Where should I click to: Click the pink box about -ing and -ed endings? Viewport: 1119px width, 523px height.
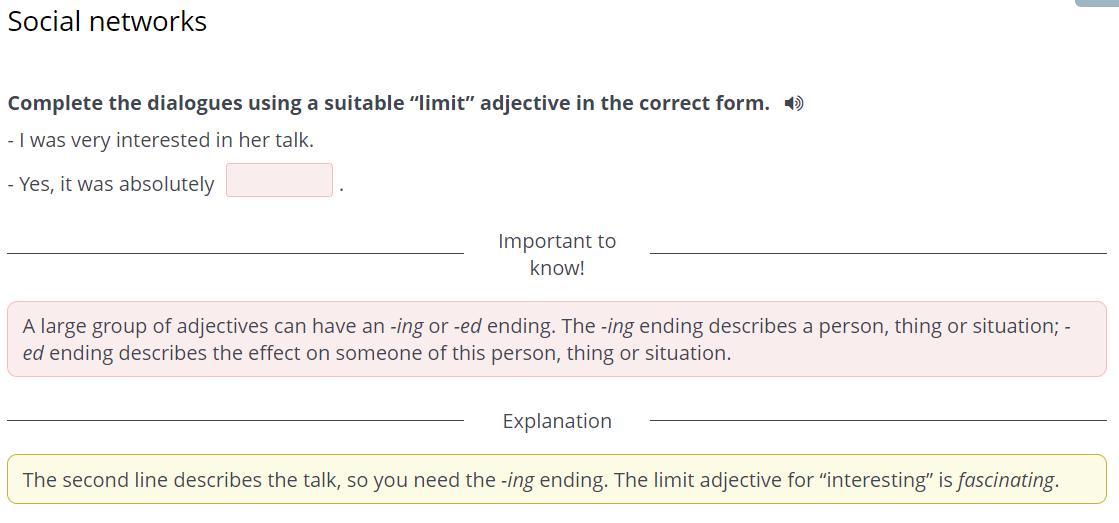click(557, 339)
